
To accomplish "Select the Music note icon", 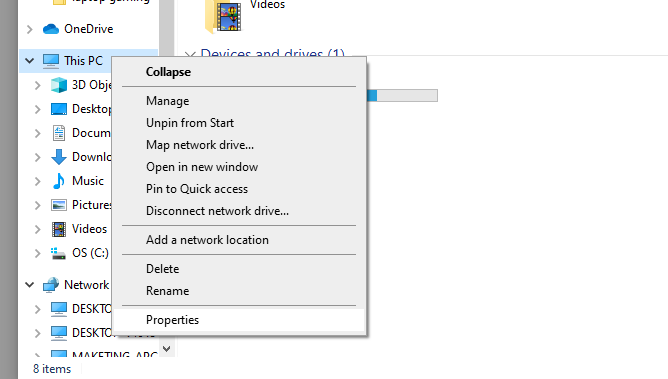I will click(58, 181).
